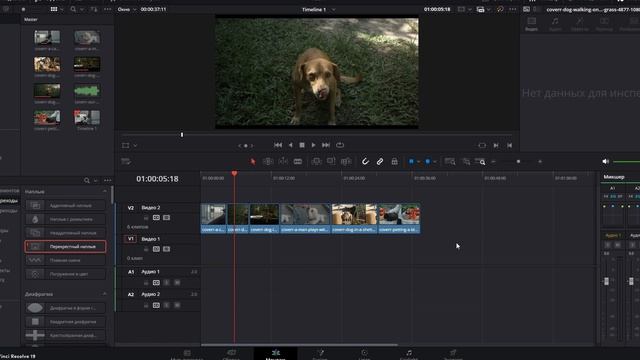
Task: Open the blue flag color dropdown
Action: (418, 162)
